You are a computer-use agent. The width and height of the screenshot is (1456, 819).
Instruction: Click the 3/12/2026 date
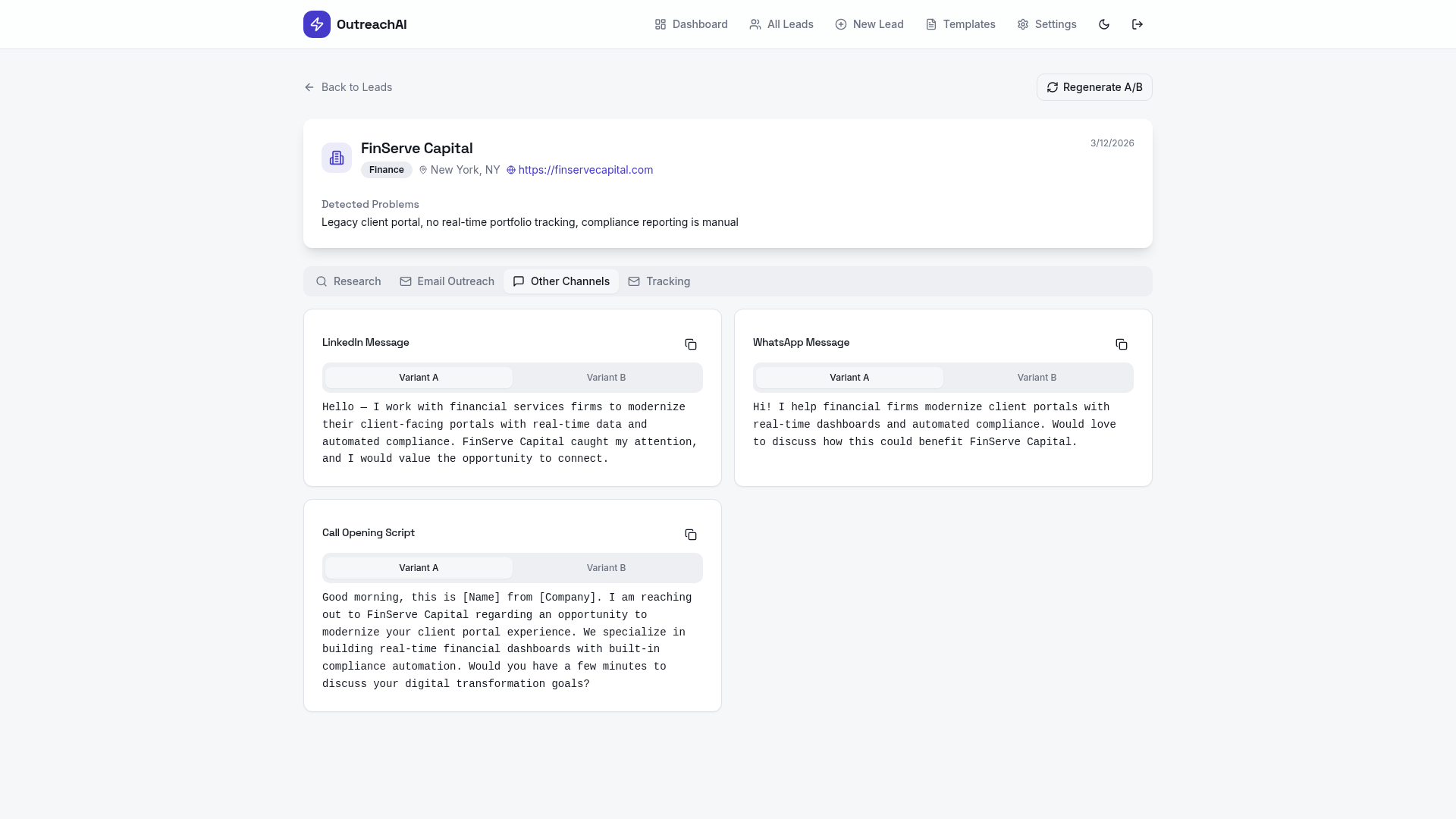point(1112,143)
